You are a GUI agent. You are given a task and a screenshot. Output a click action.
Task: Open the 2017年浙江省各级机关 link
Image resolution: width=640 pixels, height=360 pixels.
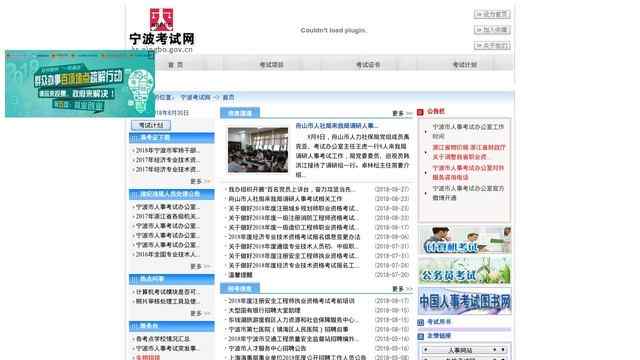tap(167, 216)
